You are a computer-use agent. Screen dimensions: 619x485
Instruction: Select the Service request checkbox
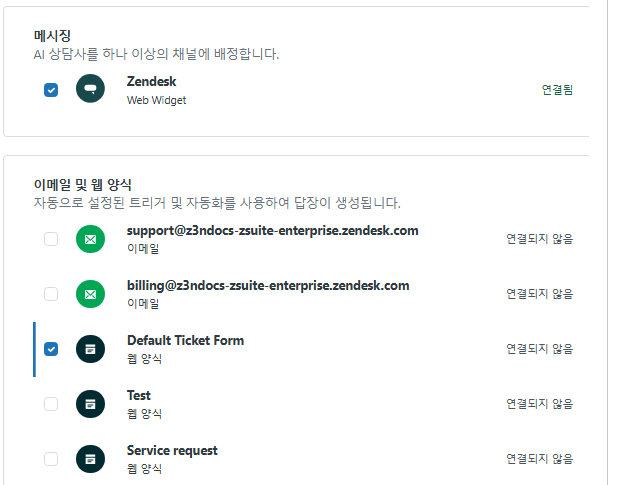point(51,459)
